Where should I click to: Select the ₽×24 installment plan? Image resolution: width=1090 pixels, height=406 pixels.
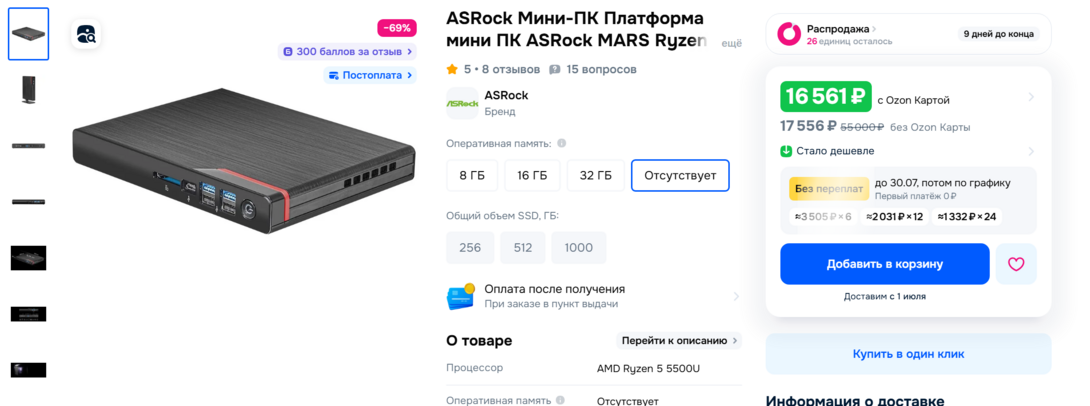tap(967, 216)
